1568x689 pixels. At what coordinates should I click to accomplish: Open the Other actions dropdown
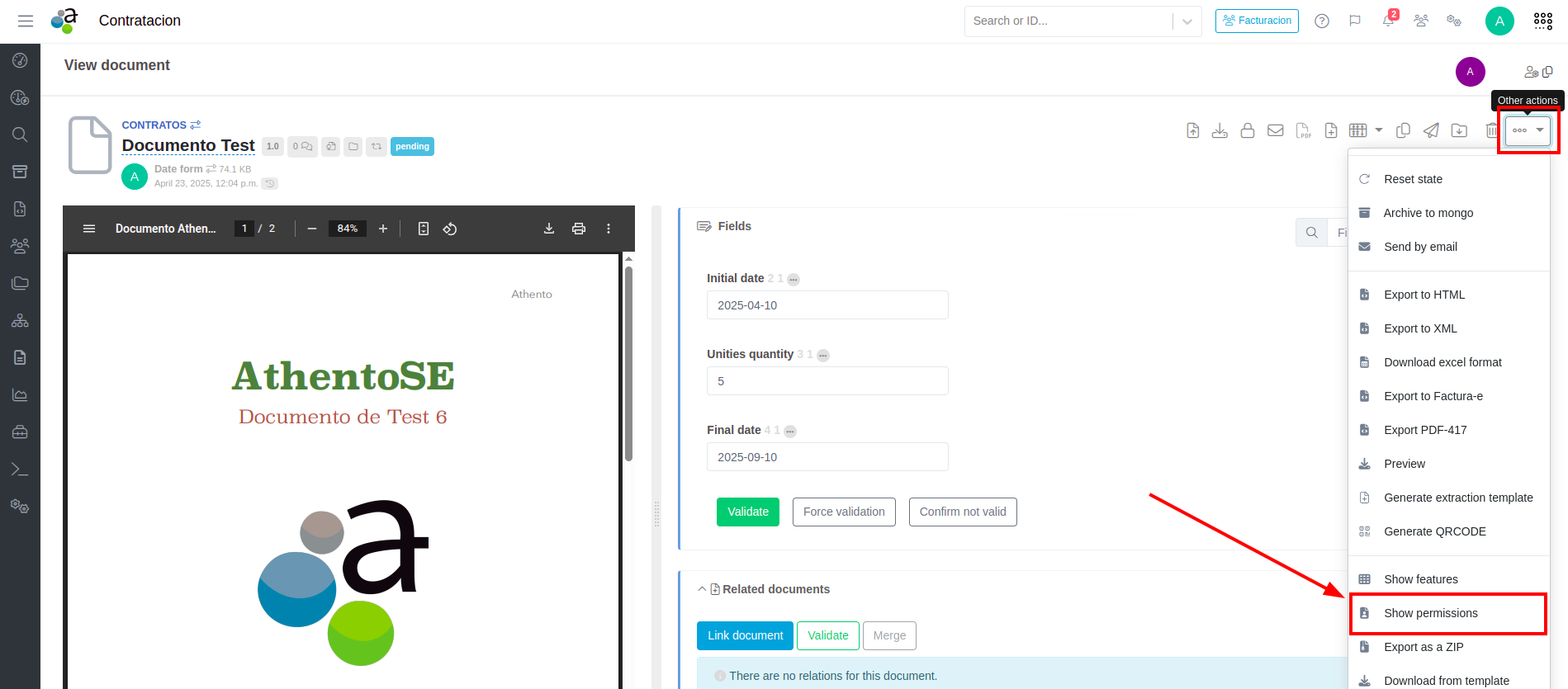coord(1528,130)
